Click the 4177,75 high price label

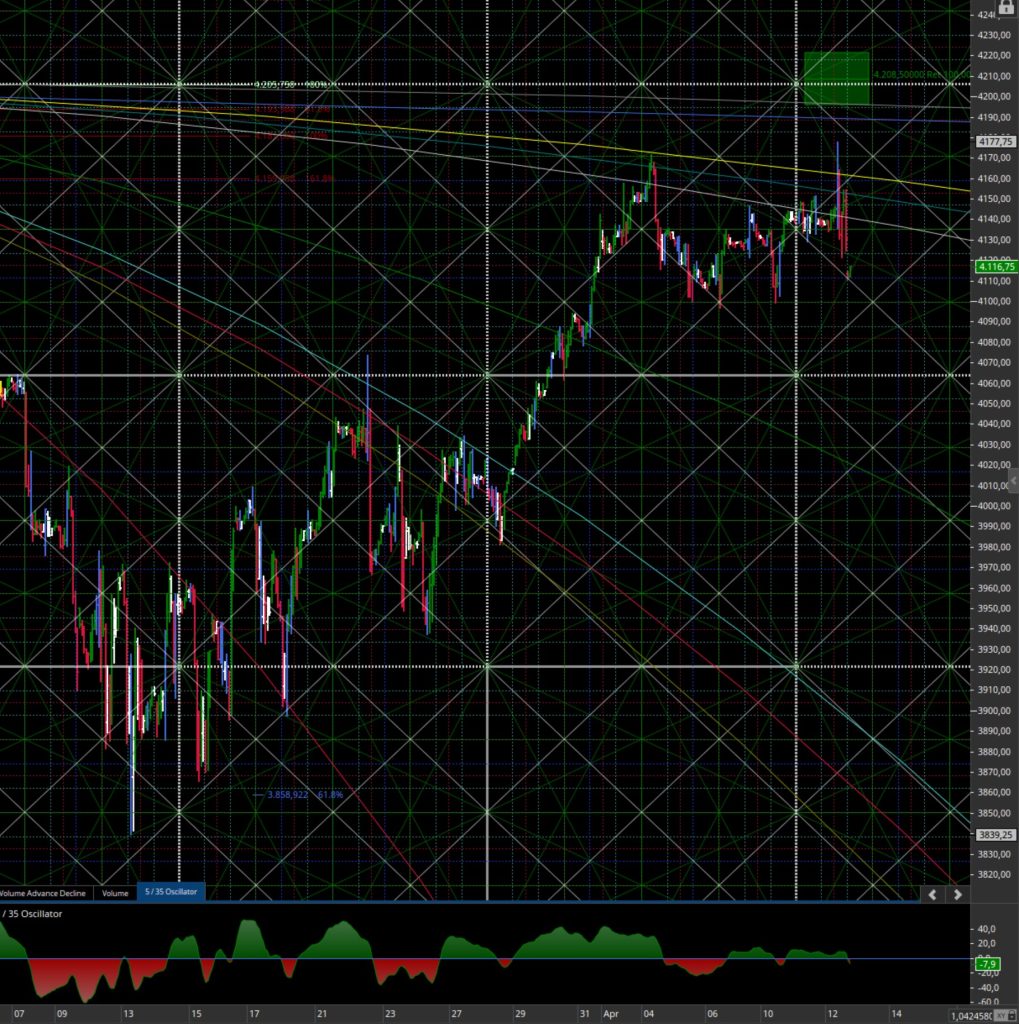tap(995, 141)
